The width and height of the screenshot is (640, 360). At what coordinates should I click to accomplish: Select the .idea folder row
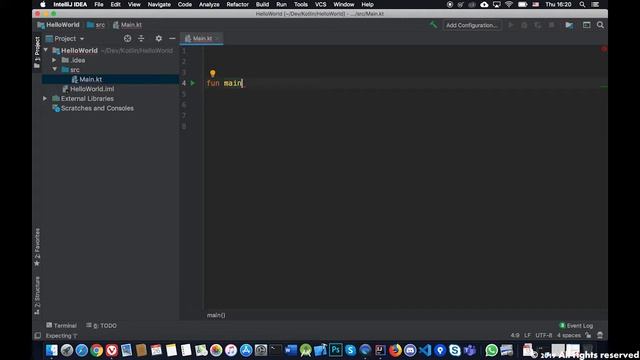(x=110, y=60)
